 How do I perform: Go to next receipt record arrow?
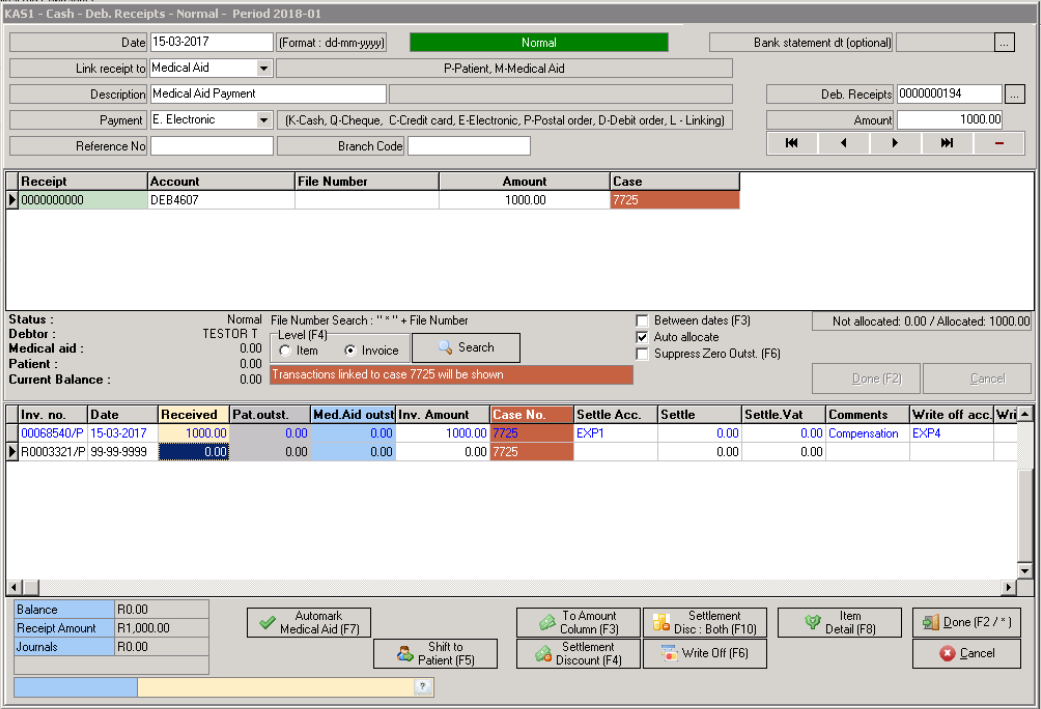point(895,143)
